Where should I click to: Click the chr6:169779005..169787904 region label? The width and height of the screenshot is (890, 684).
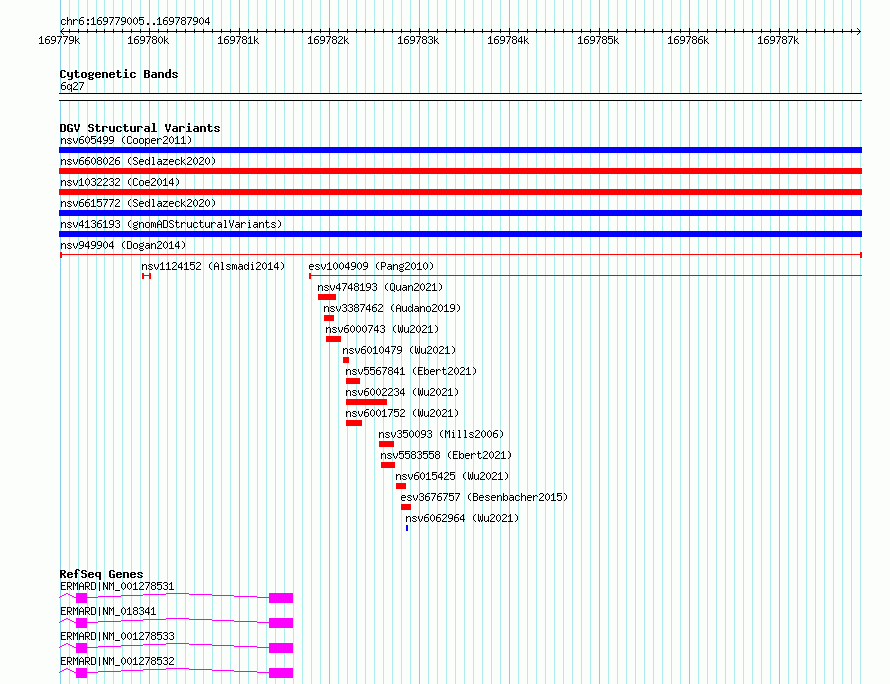135,21
